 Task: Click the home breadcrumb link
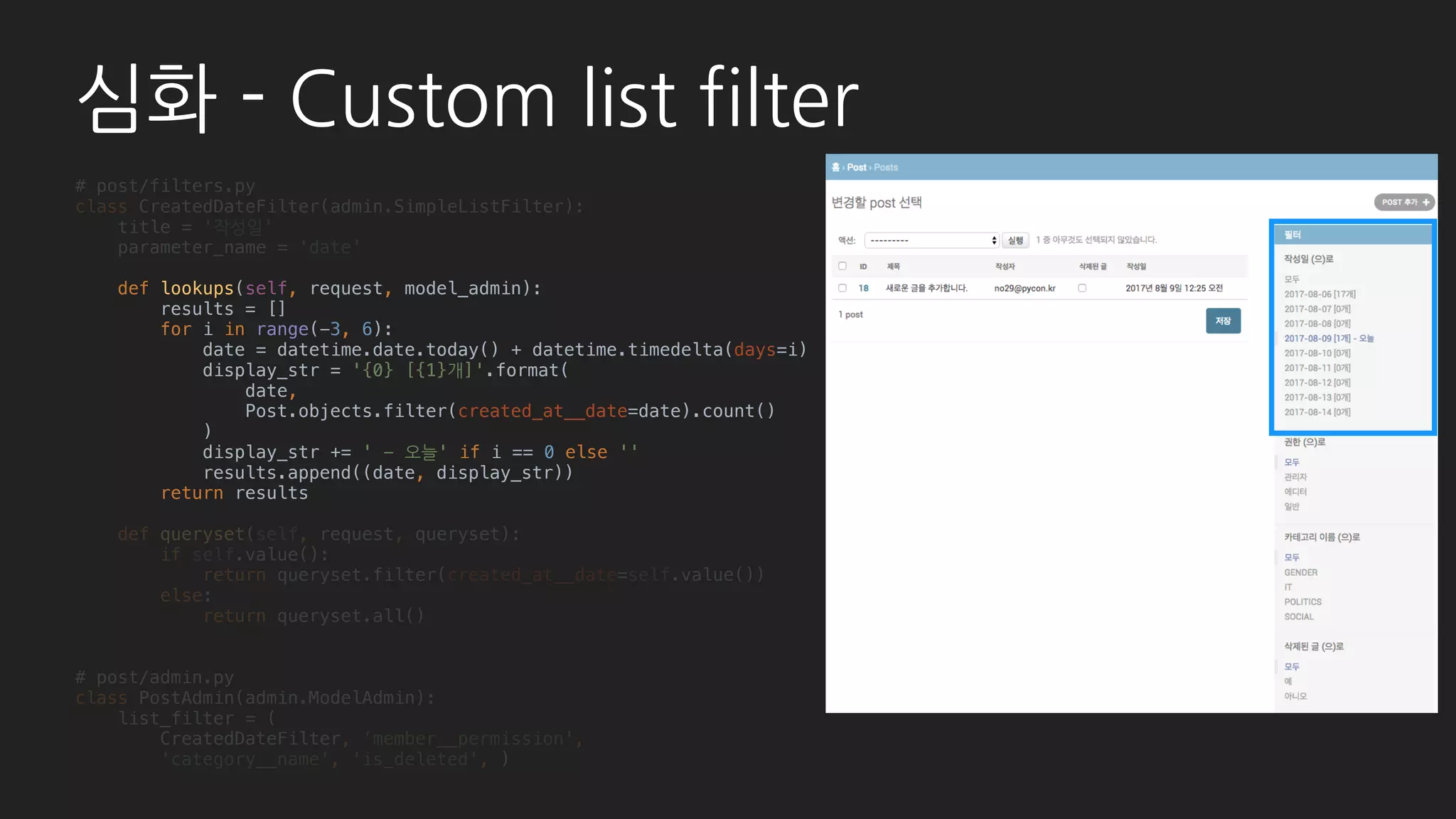tap(835, 167)
